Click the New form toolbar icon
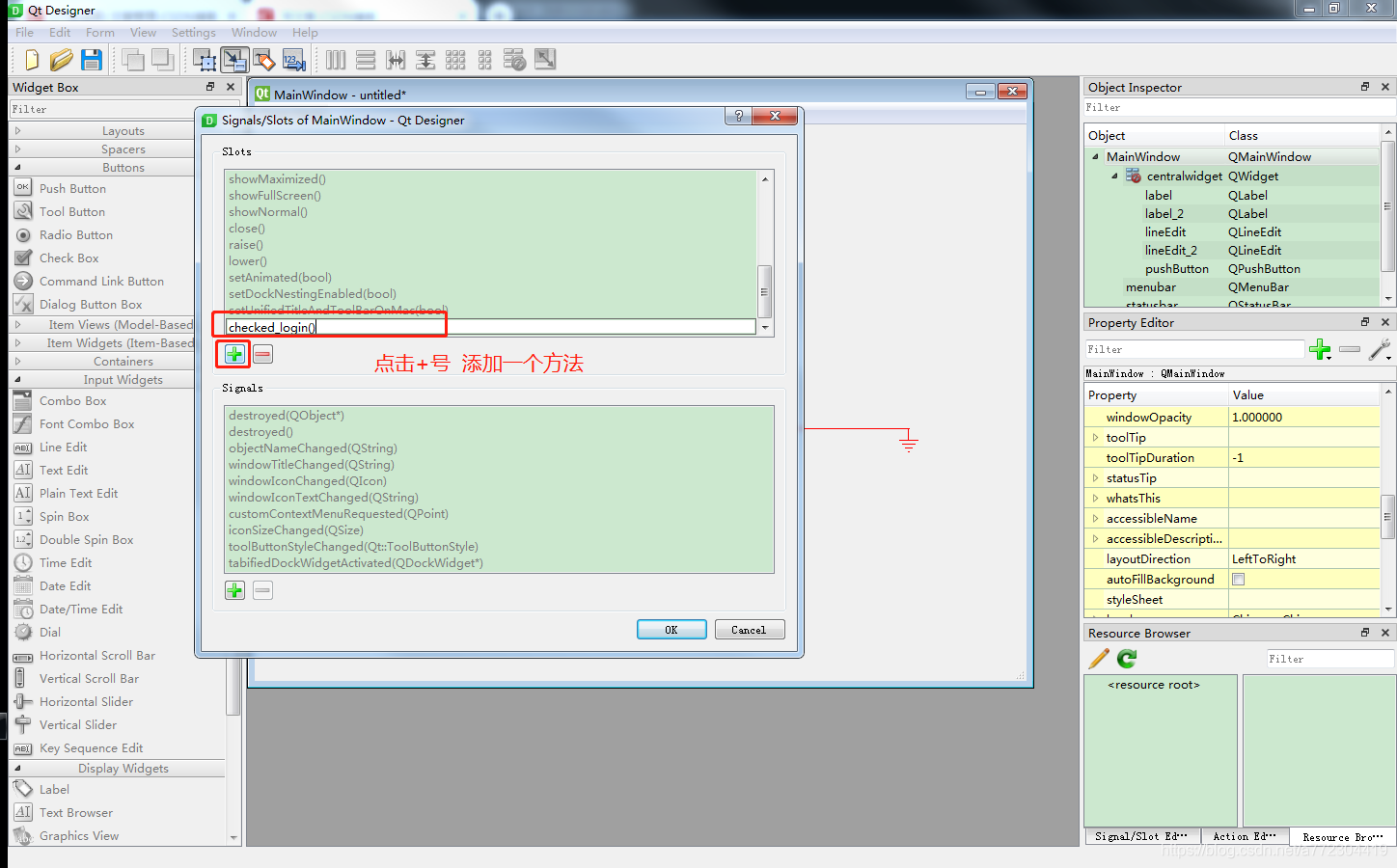Image resolution: width=1397 pixels, height=868 pixels. coord(31,60)
